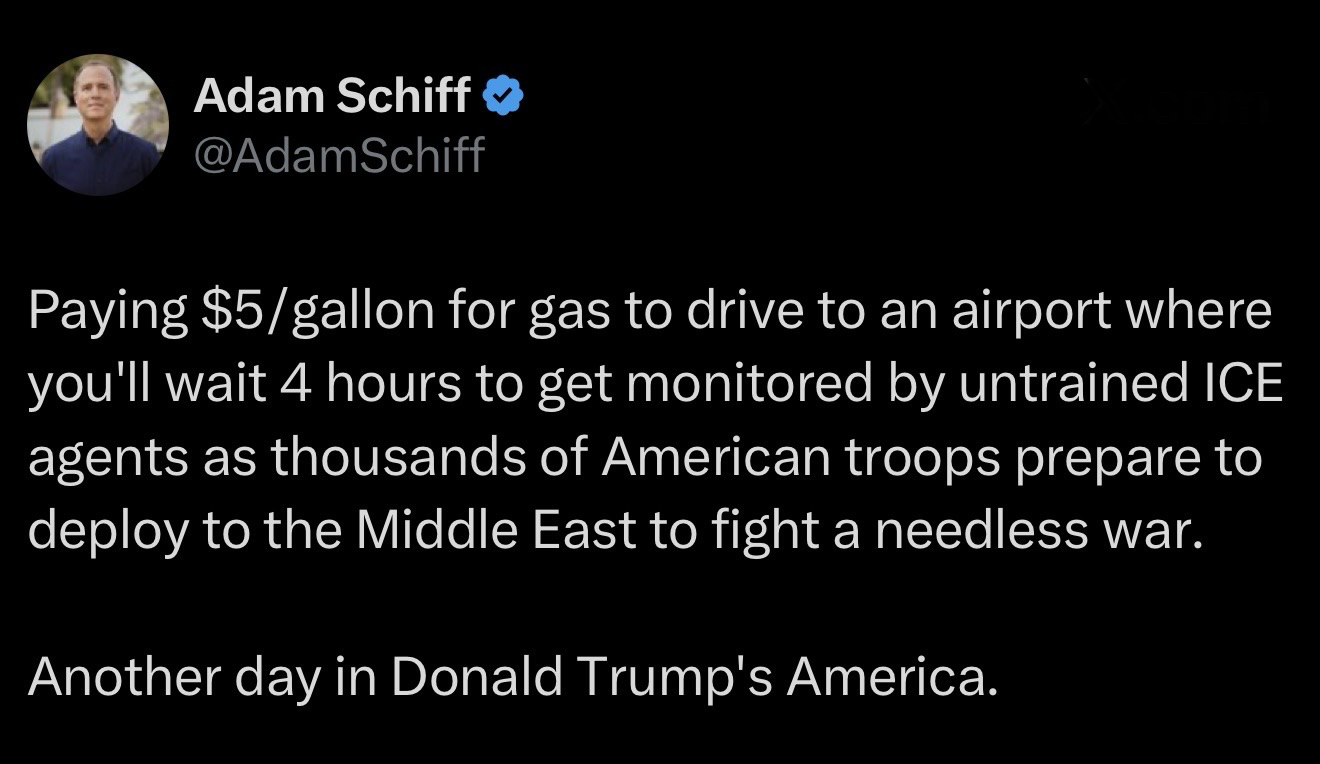Click the word "deploy" in the tweet
This screenshot has width=1320, height=764.
tap(107, 532)
